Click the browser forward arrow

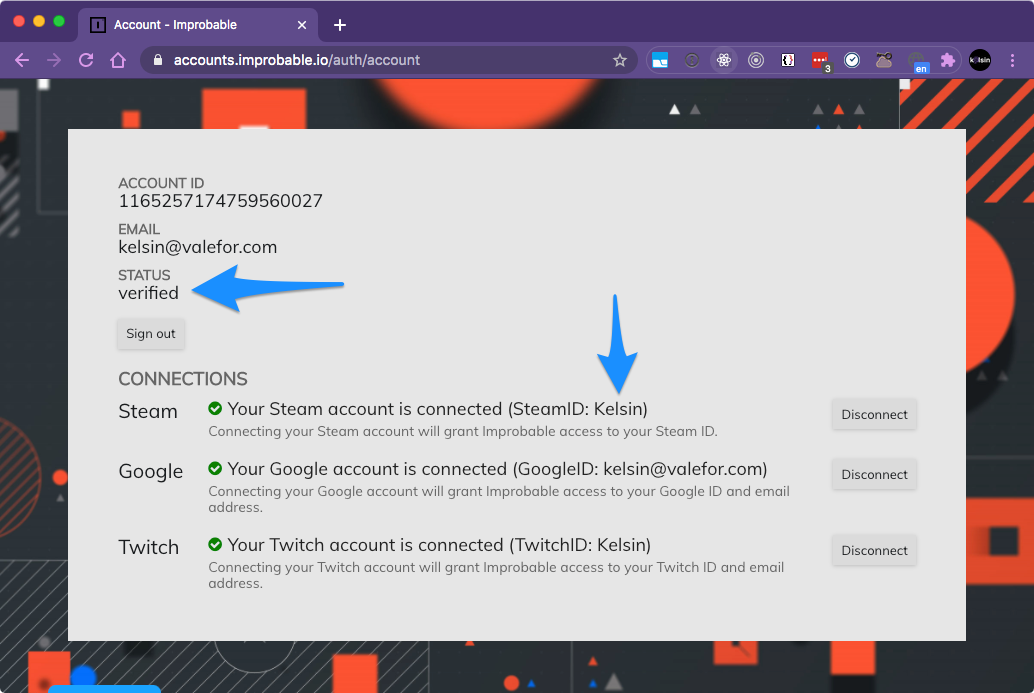(53, 60)
